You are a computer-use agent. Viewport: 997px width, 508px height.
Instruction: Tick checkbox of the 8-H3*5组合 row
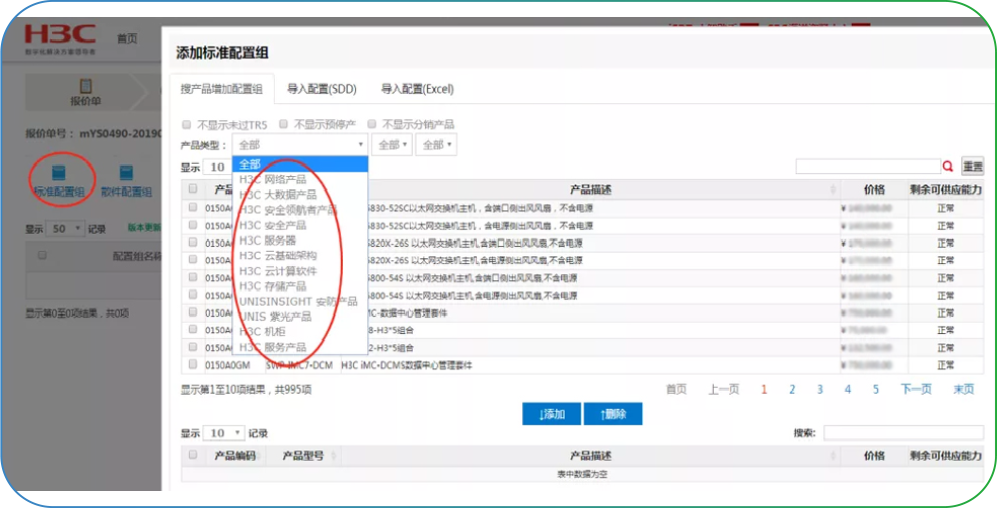[x=193, y=329]
